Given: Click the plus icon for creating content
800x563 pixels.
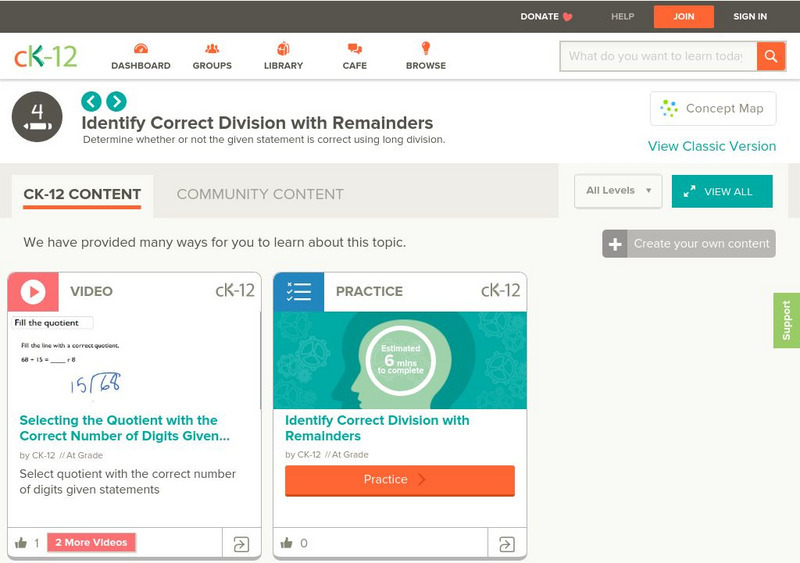Looking at the screenshot, I should pos(615,244).
